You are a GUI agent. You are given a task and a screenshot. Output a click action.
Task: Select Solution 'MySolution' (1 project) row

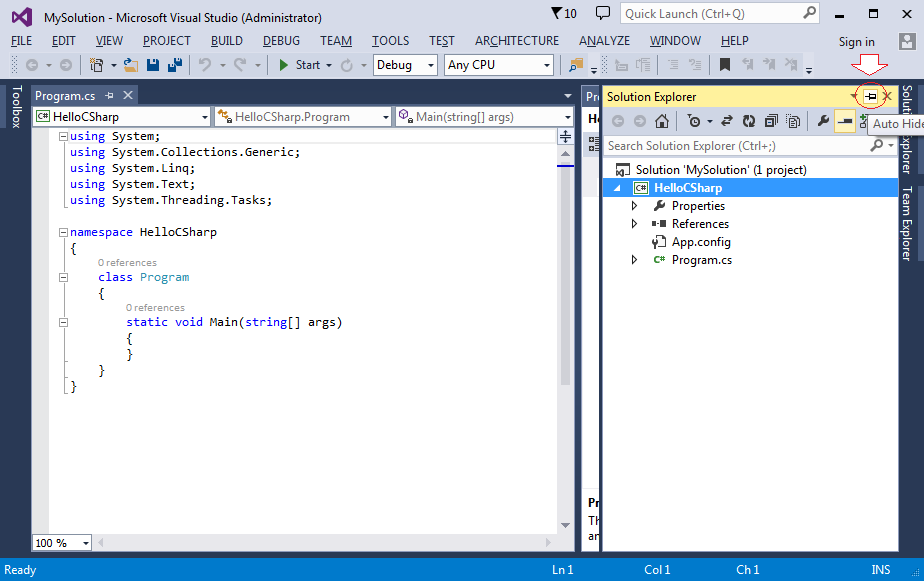point(750,170)
